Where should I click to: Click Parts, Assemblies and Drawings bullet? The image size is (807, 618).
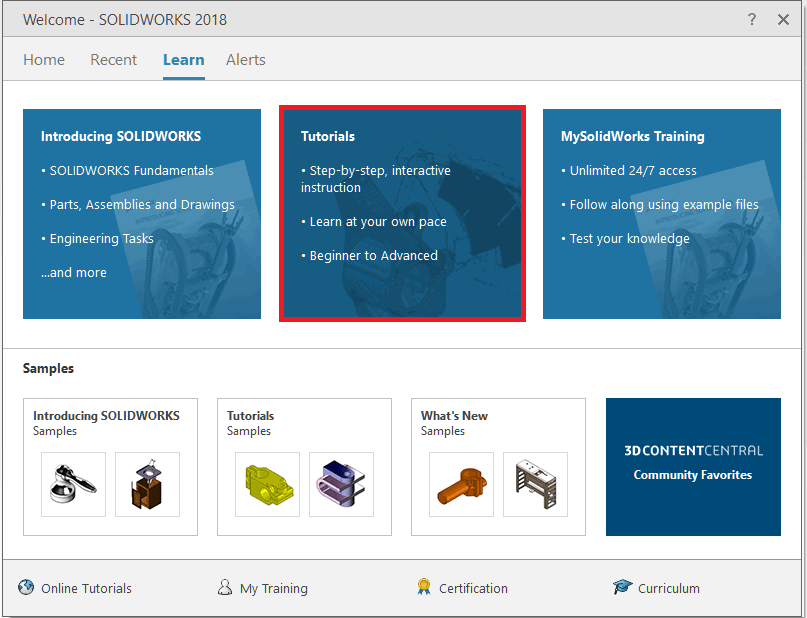point(138,205)
